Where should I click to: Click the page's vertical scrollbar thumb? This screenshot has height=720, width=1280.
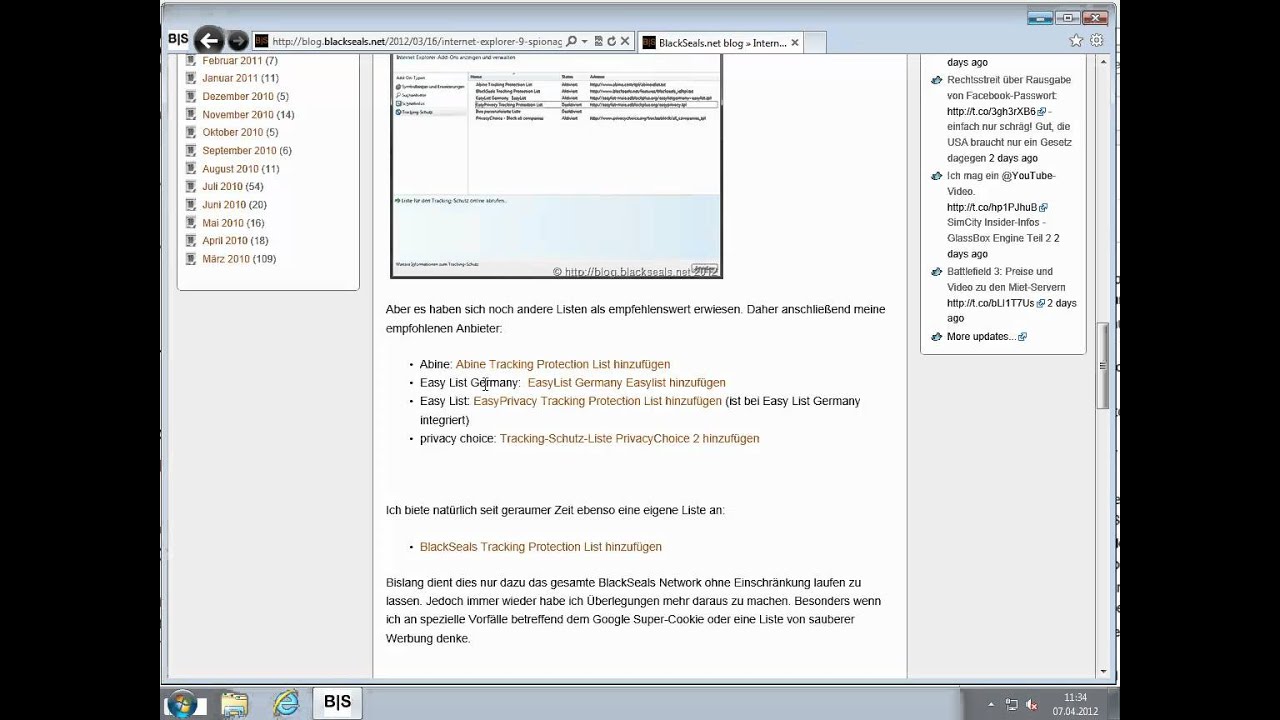click(1103, 364)
